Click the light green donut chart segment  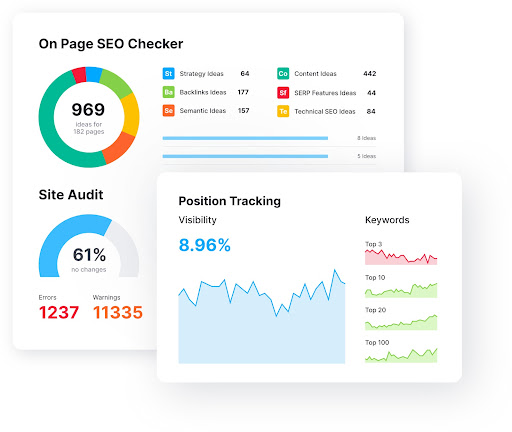click(x=117, y=82)
